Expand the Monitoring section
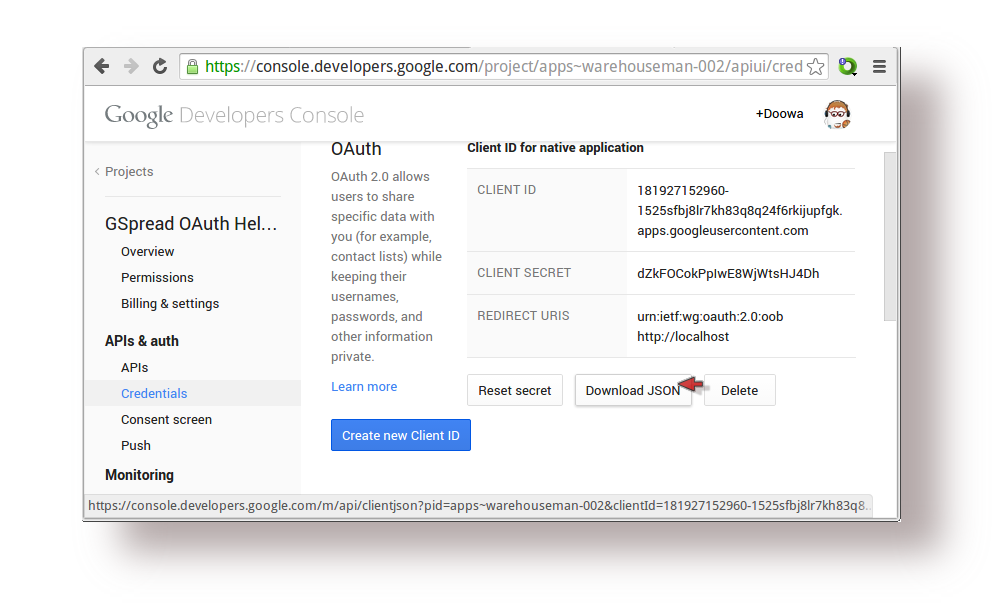 click(139, 475)
